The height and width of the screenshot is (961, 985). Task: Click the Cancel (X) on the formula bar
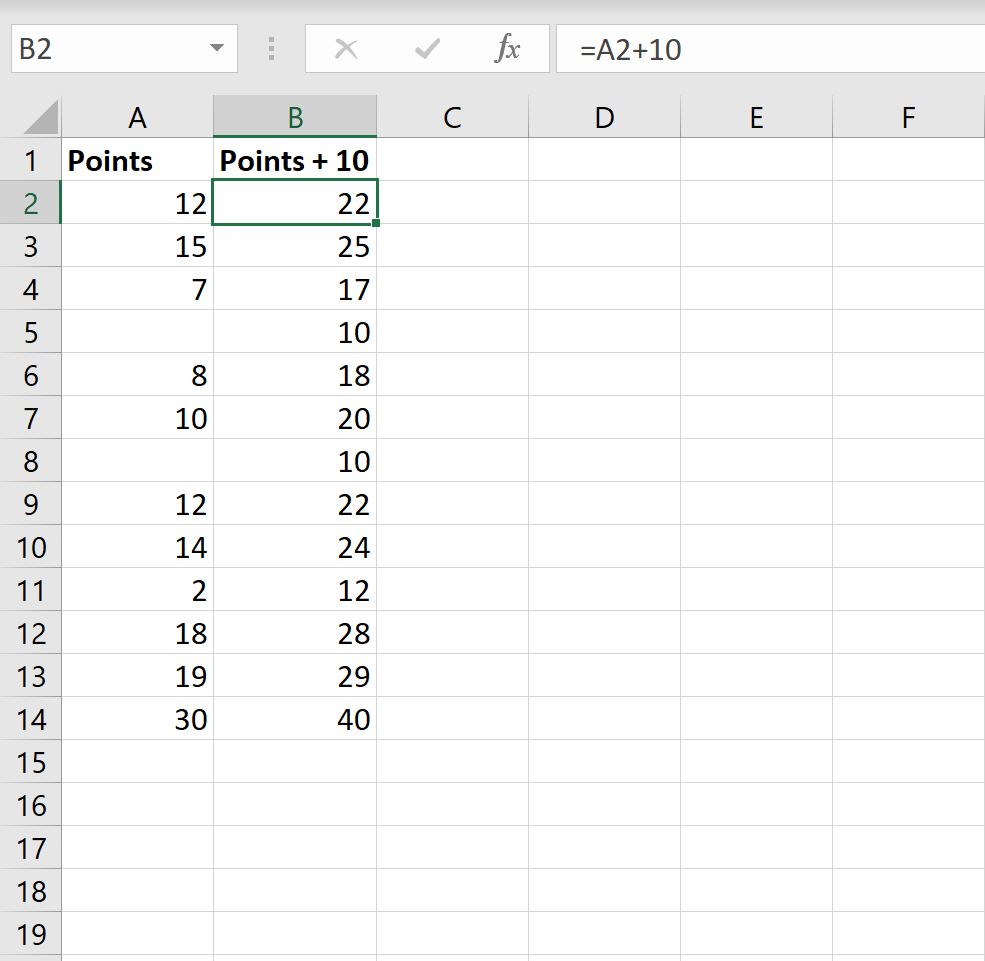coord(347,48)
